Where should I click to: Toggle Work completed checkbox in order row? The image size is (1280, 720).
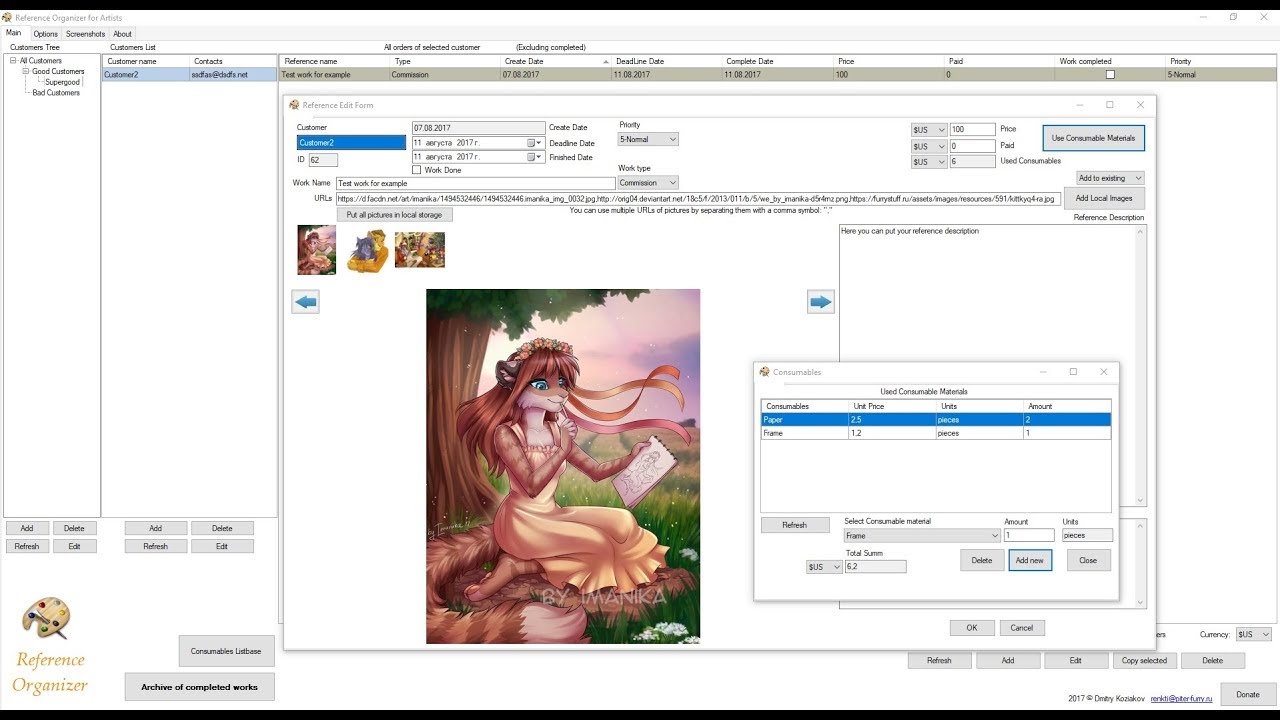point(1110,75)
